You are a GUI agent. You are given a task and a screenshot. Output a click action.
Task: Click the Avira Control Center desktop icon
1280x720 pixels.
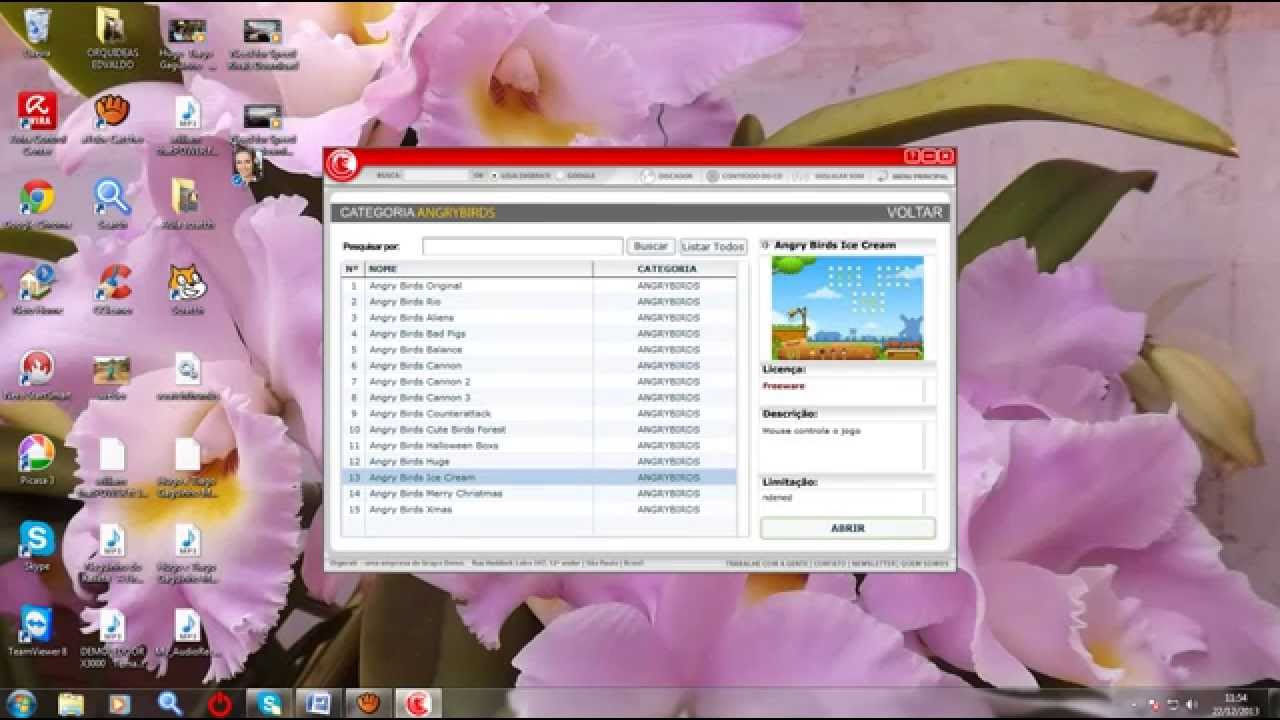tap(37, 111)
